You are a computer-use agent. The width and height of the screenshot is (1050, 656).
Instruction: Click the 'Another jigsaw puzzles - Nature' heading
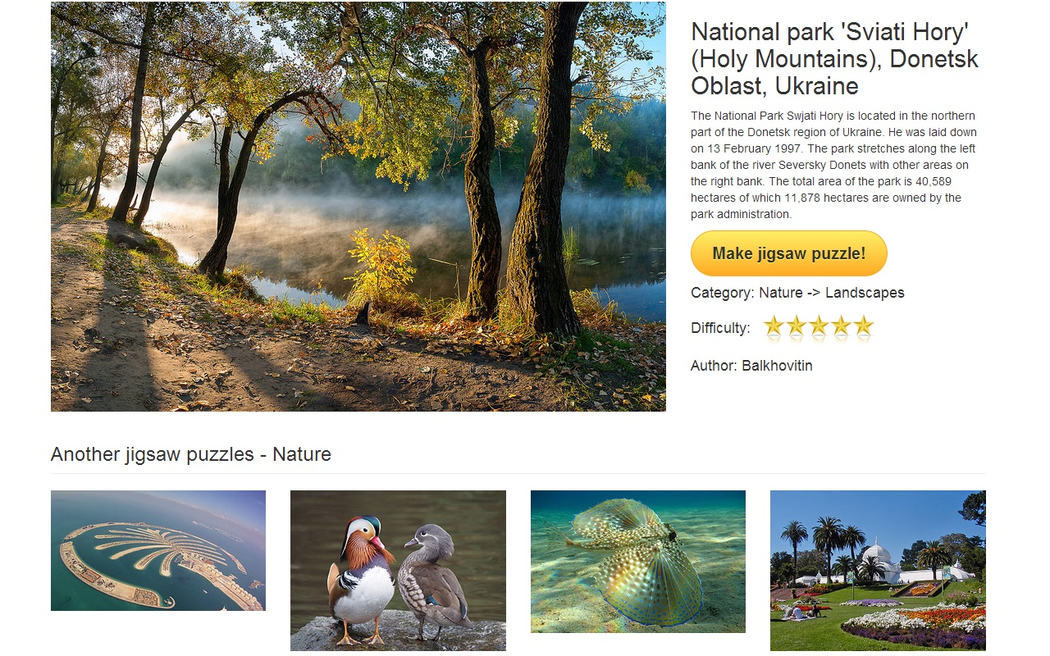point(191,454)
